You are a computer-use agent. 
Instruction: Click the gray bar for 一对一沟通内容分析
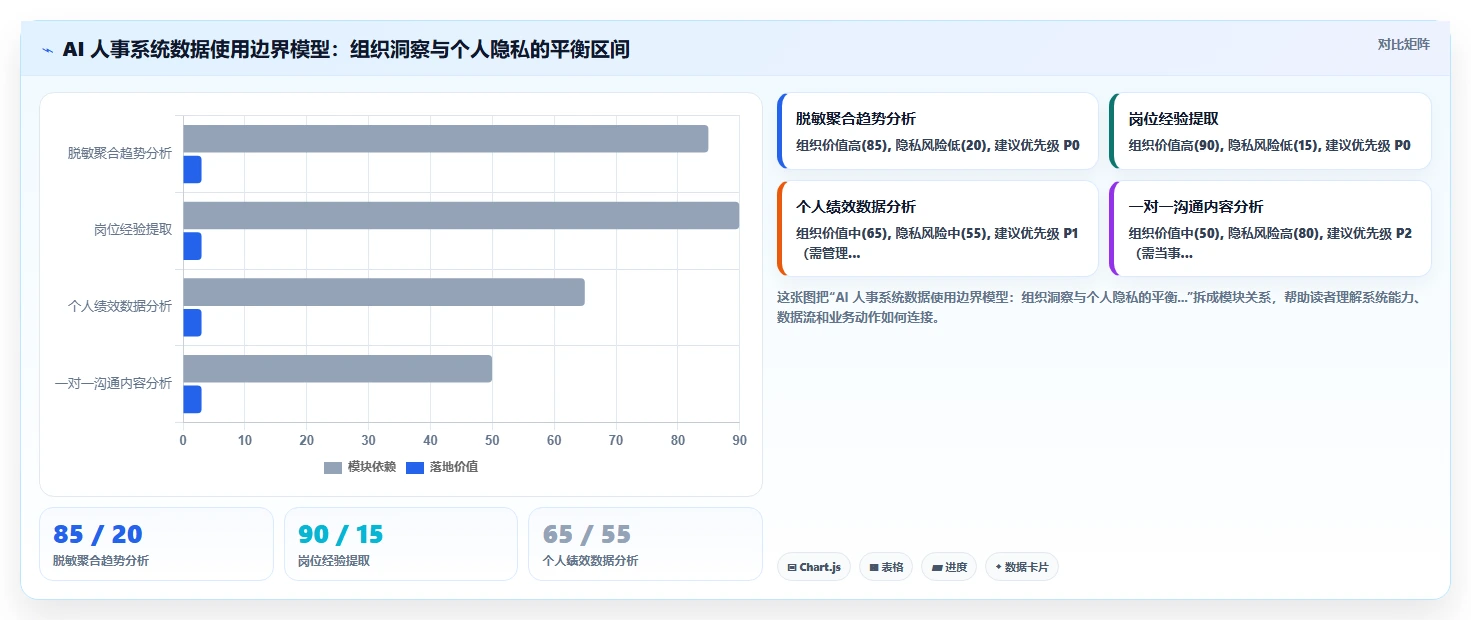(337, 368)
